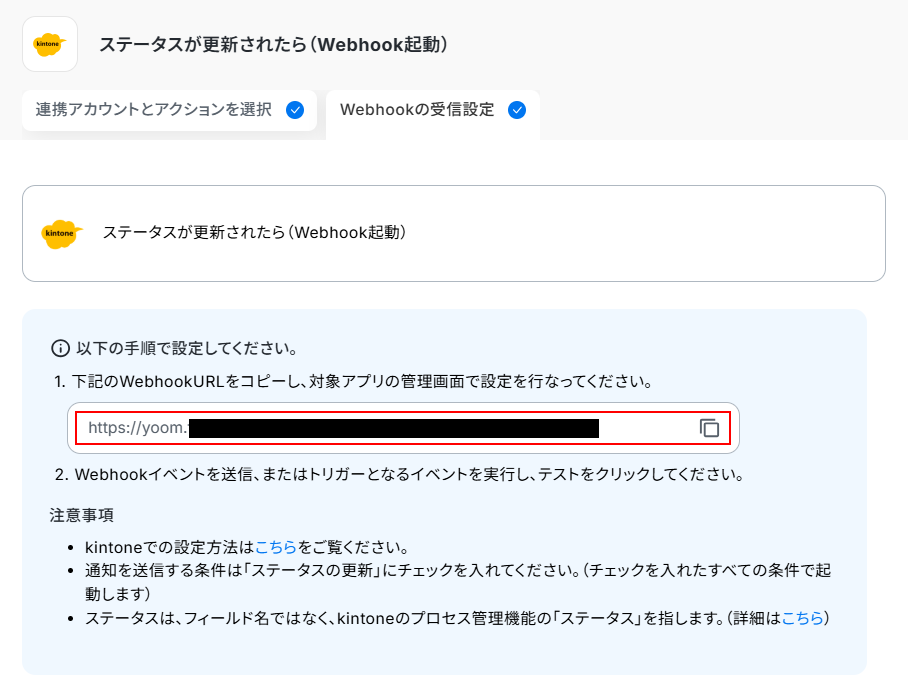Click the kintone cloud icon in the trigger card
Viewport: 908px width, 691px height.
pos(62,233)
